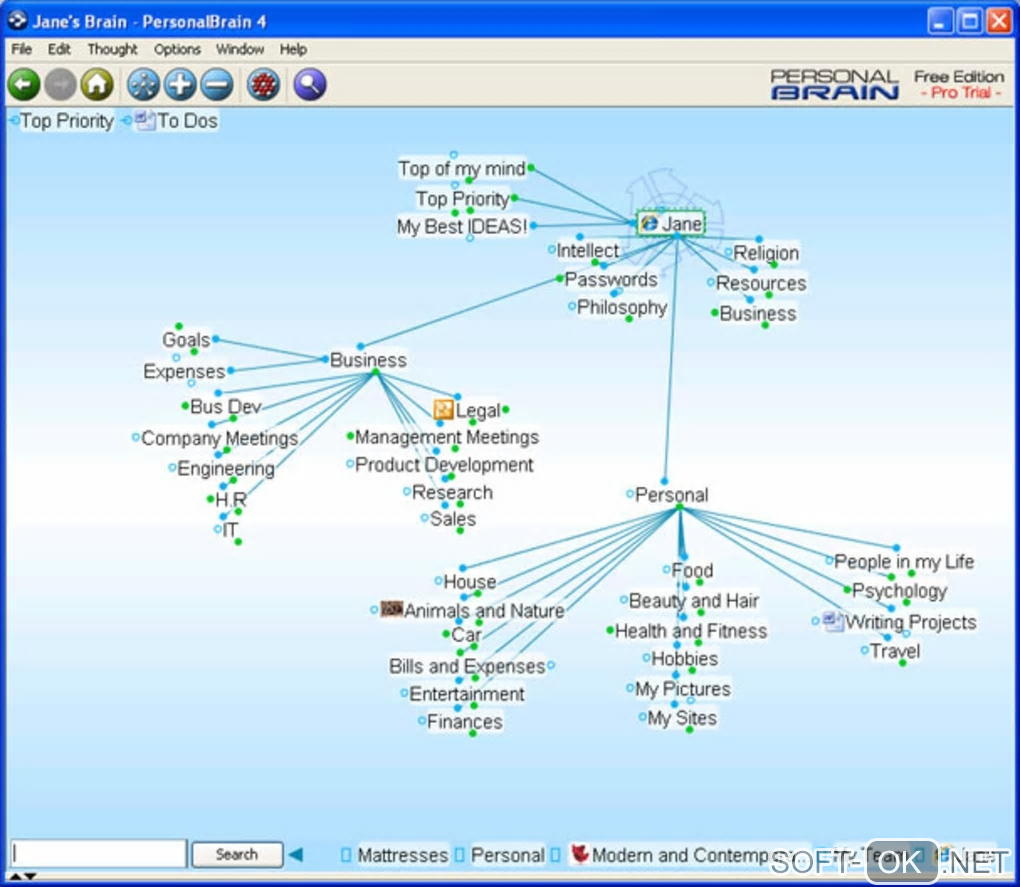
Task: Open Personal in the past thoughts list
Action: click(508, 854)
